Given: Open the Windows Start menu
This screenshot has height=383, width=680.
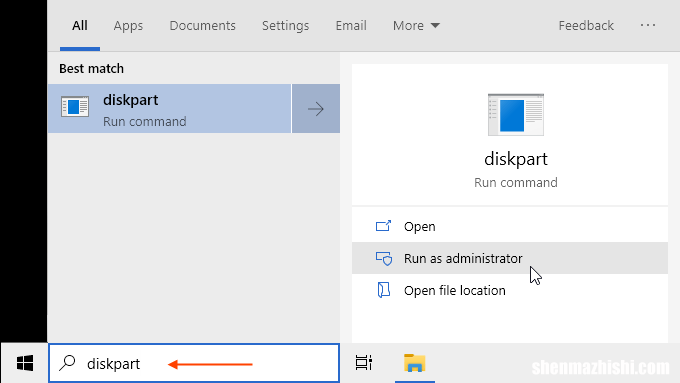Looking at the screenshot, I should [24, 363].
